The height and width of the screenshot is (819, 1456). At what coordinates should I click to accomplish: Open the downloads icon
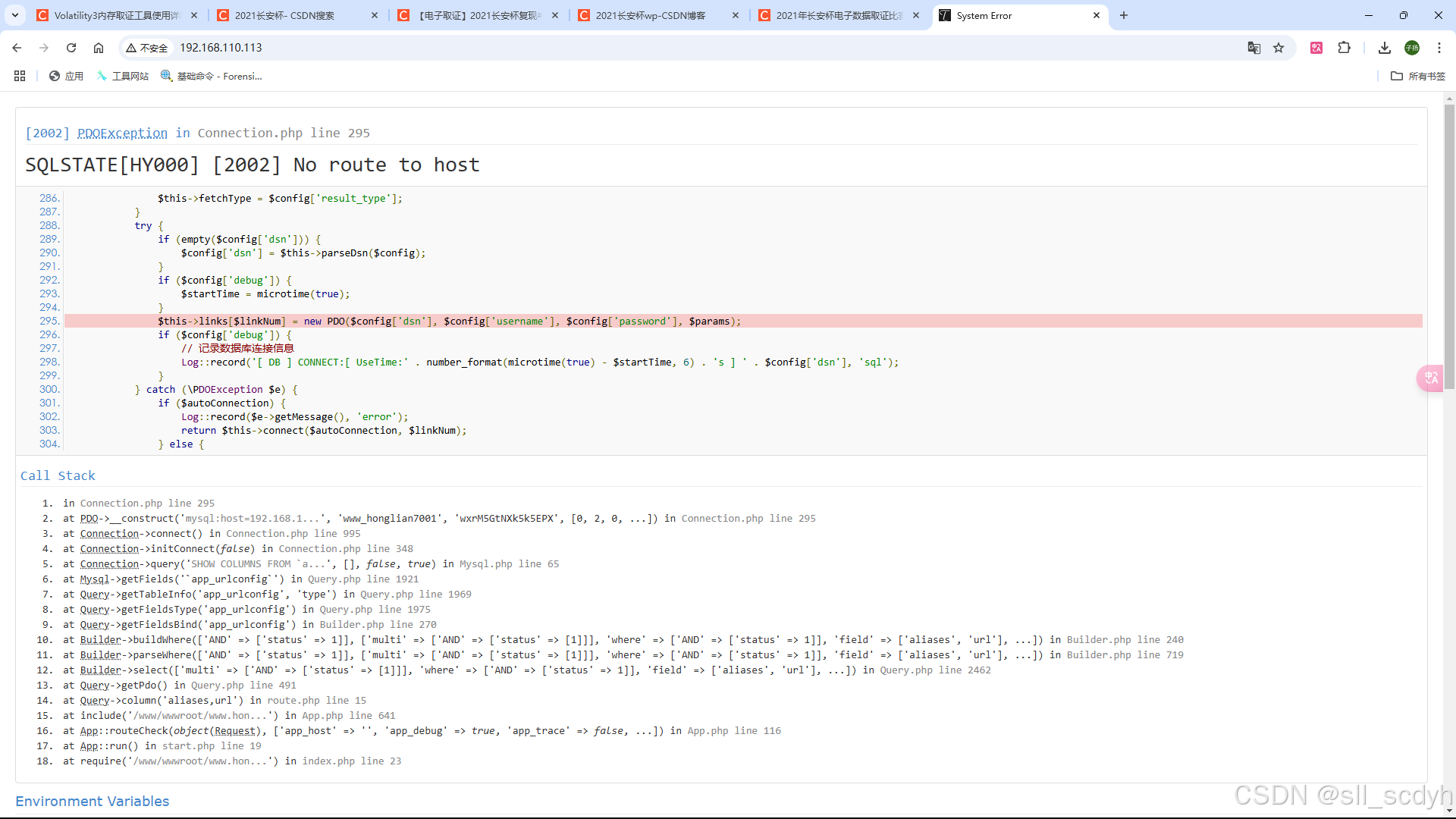click(1384, 48)
